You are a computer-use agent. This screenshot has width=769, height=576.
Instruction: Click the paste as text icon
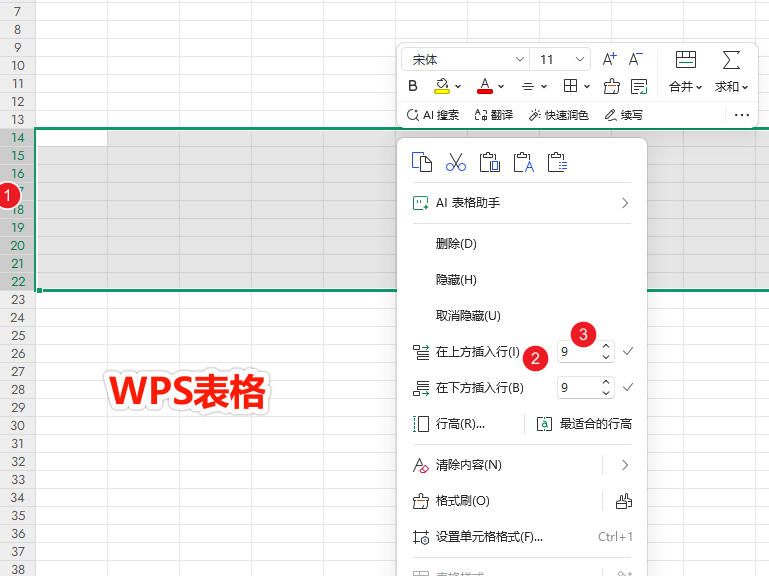point(523,162)
